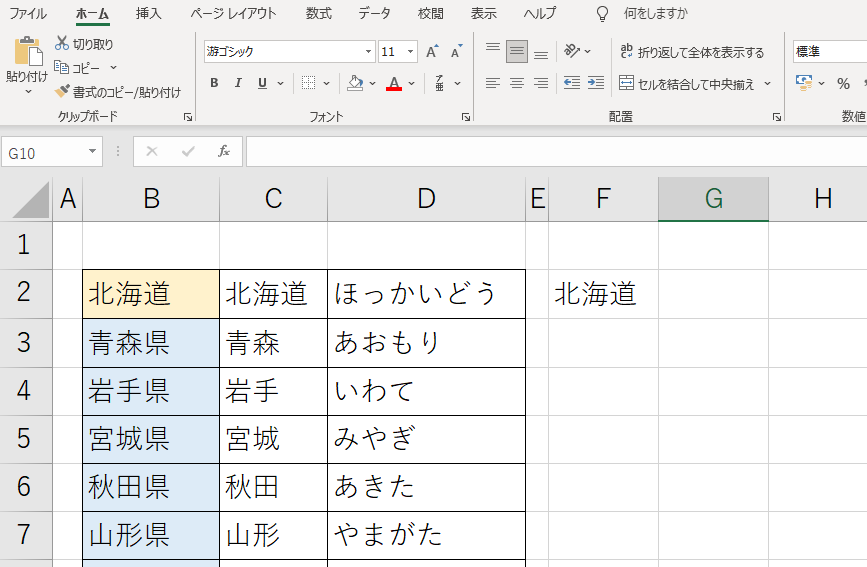Image resolution: width=867 pixels, height=567 pixels.
Task: Open merge cells dropdown arrow
Action: 767,84
